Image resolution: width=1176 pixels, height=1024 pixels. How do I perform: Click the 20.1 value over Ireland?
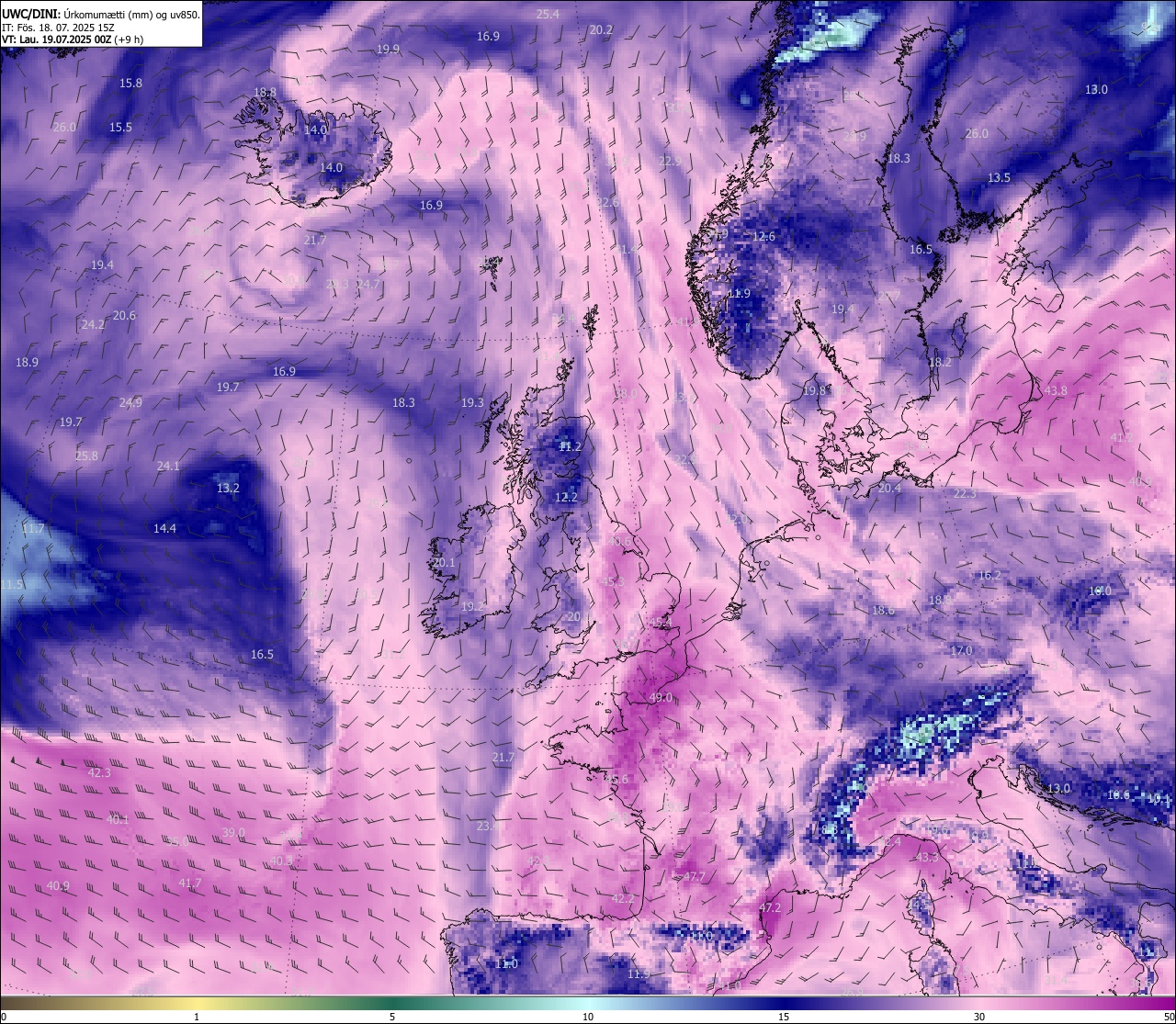[444, 562]
